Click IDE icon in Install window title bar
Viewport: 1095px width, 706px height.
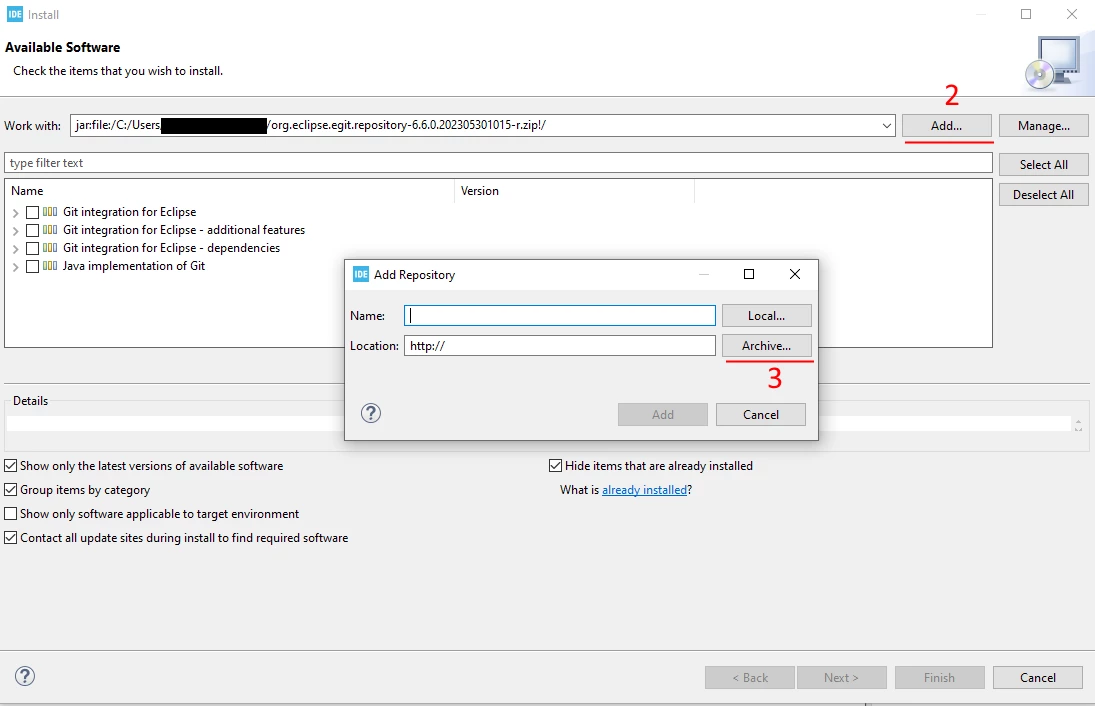[15, 14]
